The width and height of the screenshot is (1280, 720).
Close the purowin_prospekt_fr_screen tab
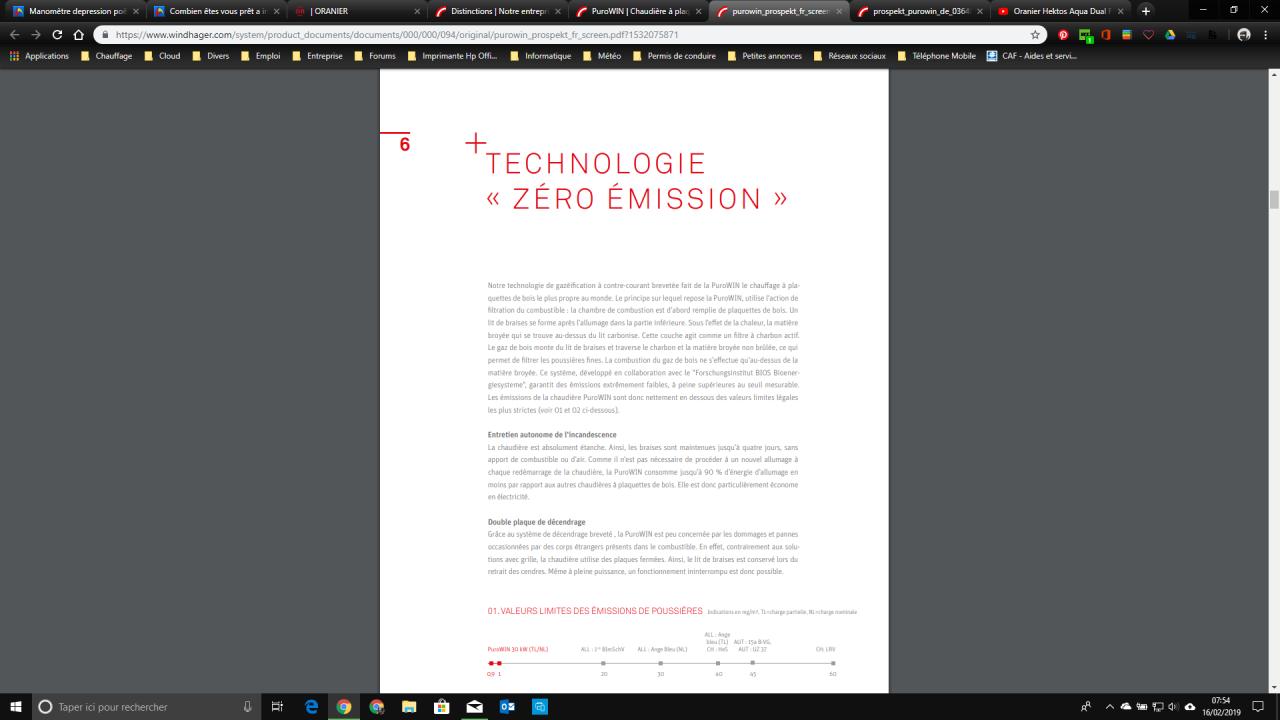839,11
